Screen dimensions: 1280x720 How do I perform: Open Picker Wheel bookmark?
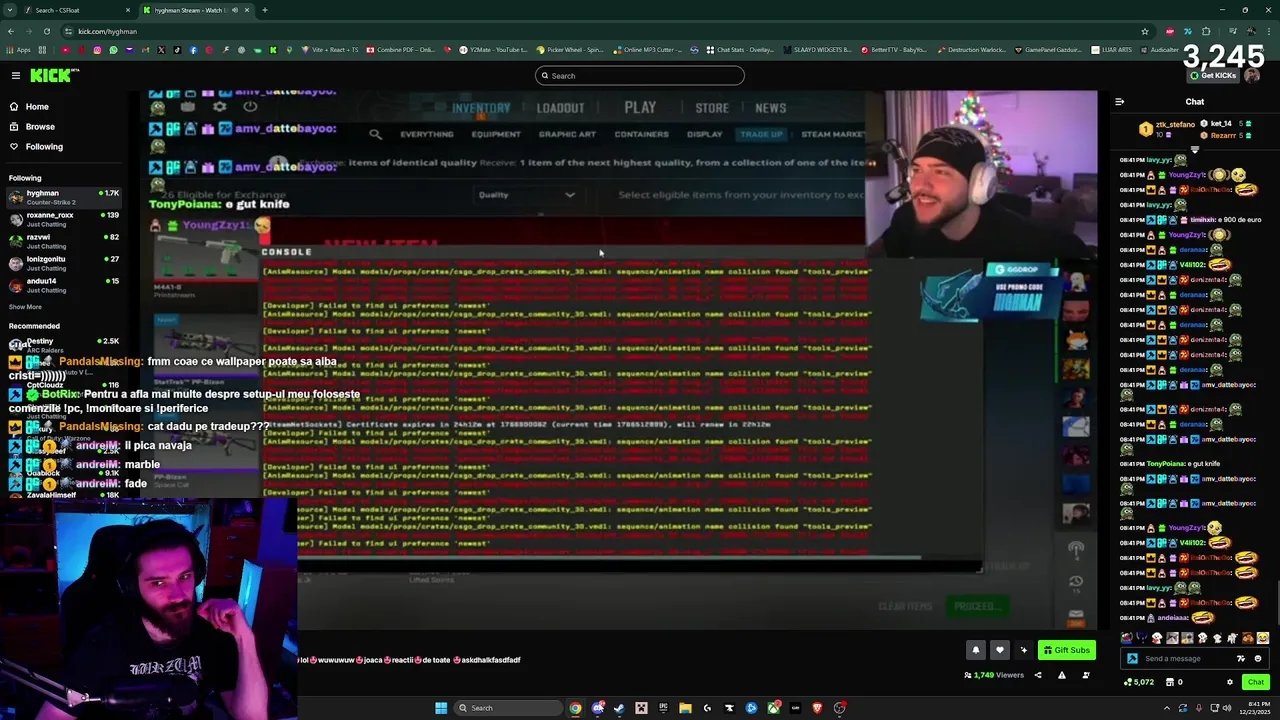[570, 50]
